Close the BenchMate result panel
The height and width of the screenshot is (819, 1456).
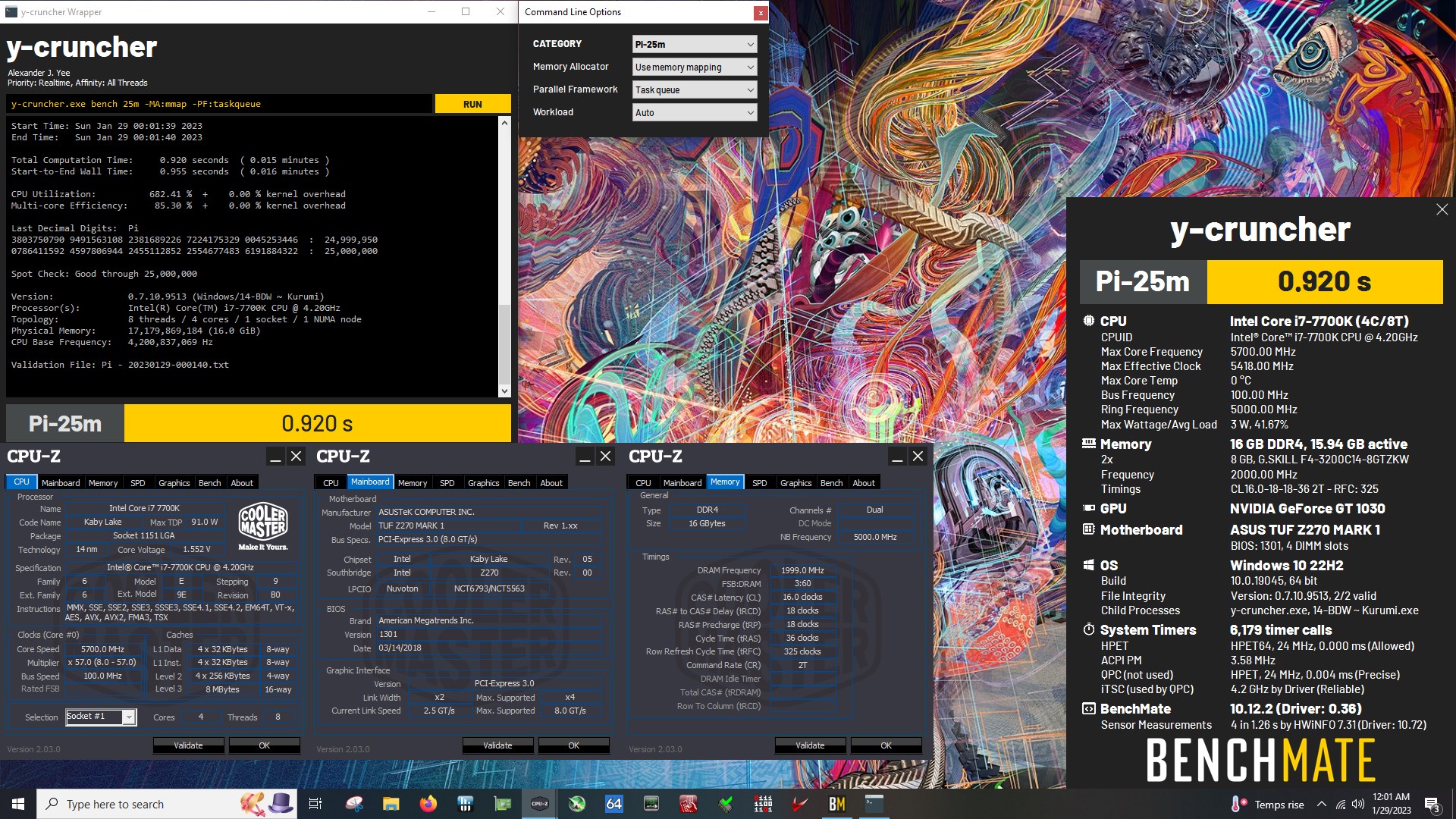(x=1442, y=209)
